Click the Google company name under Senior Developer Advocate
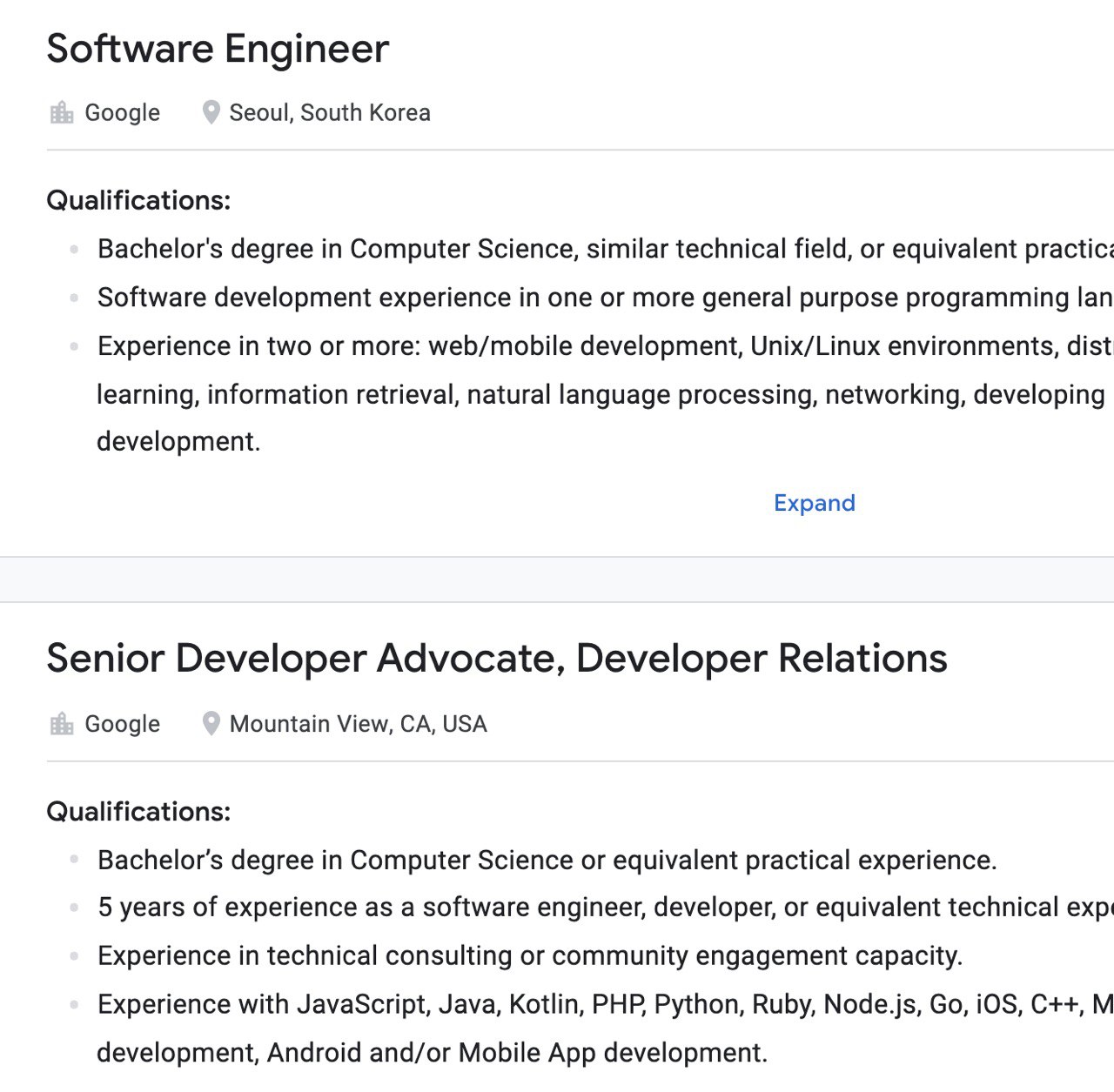Viewport: 1114px width, 1092px height. click(122, 724)
